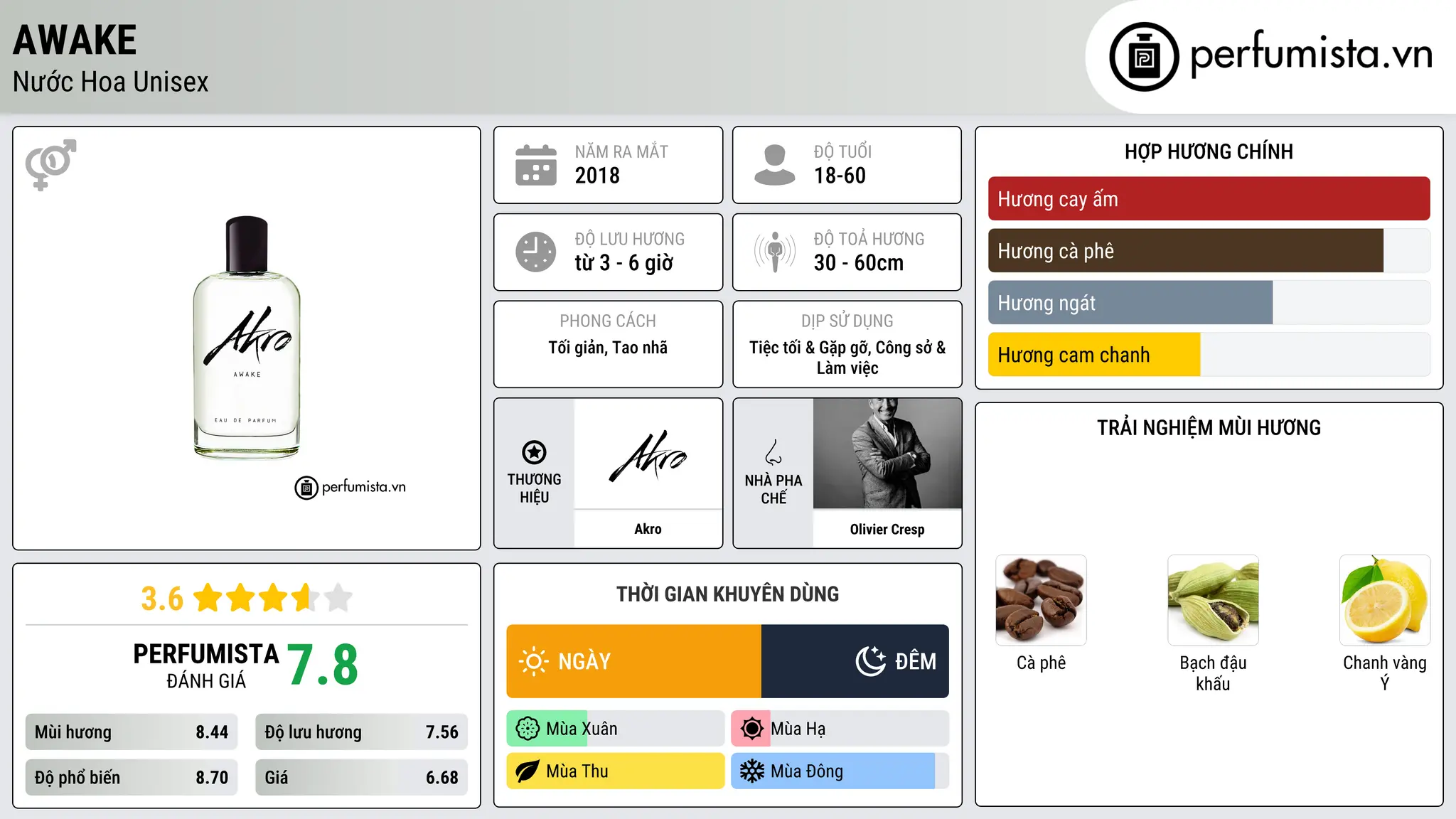This screenshot has height=819, width=1456.
Task: Click the Trải nghiệm mùi hương heading
Action: (x=1209, y=428)
